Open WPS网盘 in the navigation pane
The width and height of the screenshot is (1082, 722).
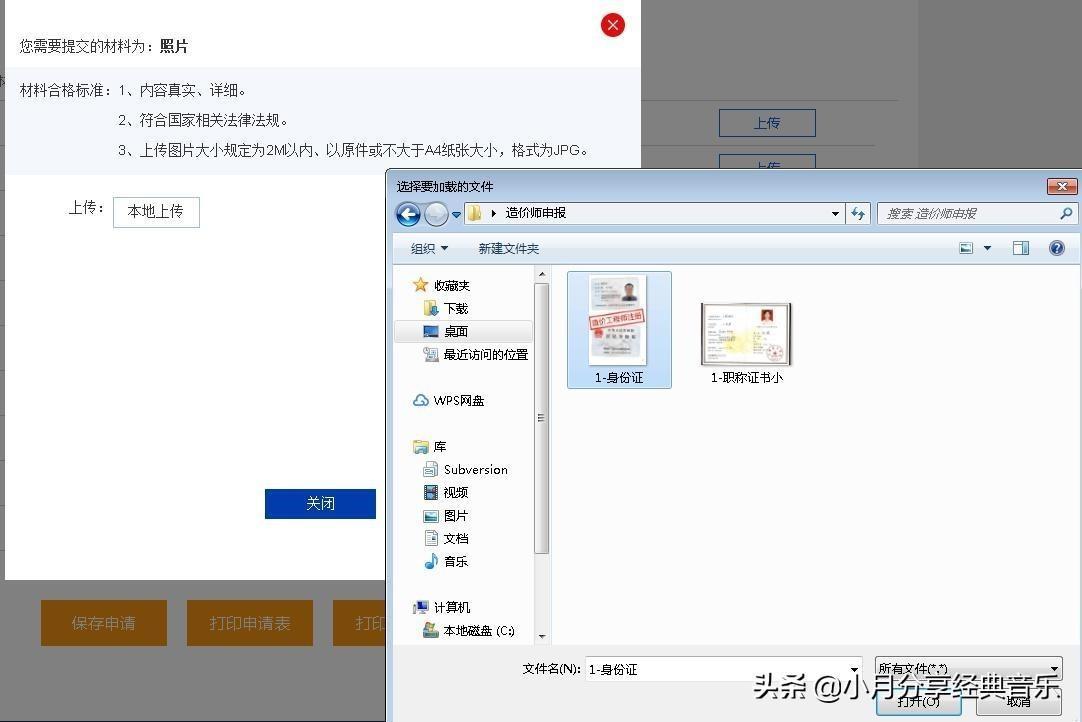[x=458, y=400]
